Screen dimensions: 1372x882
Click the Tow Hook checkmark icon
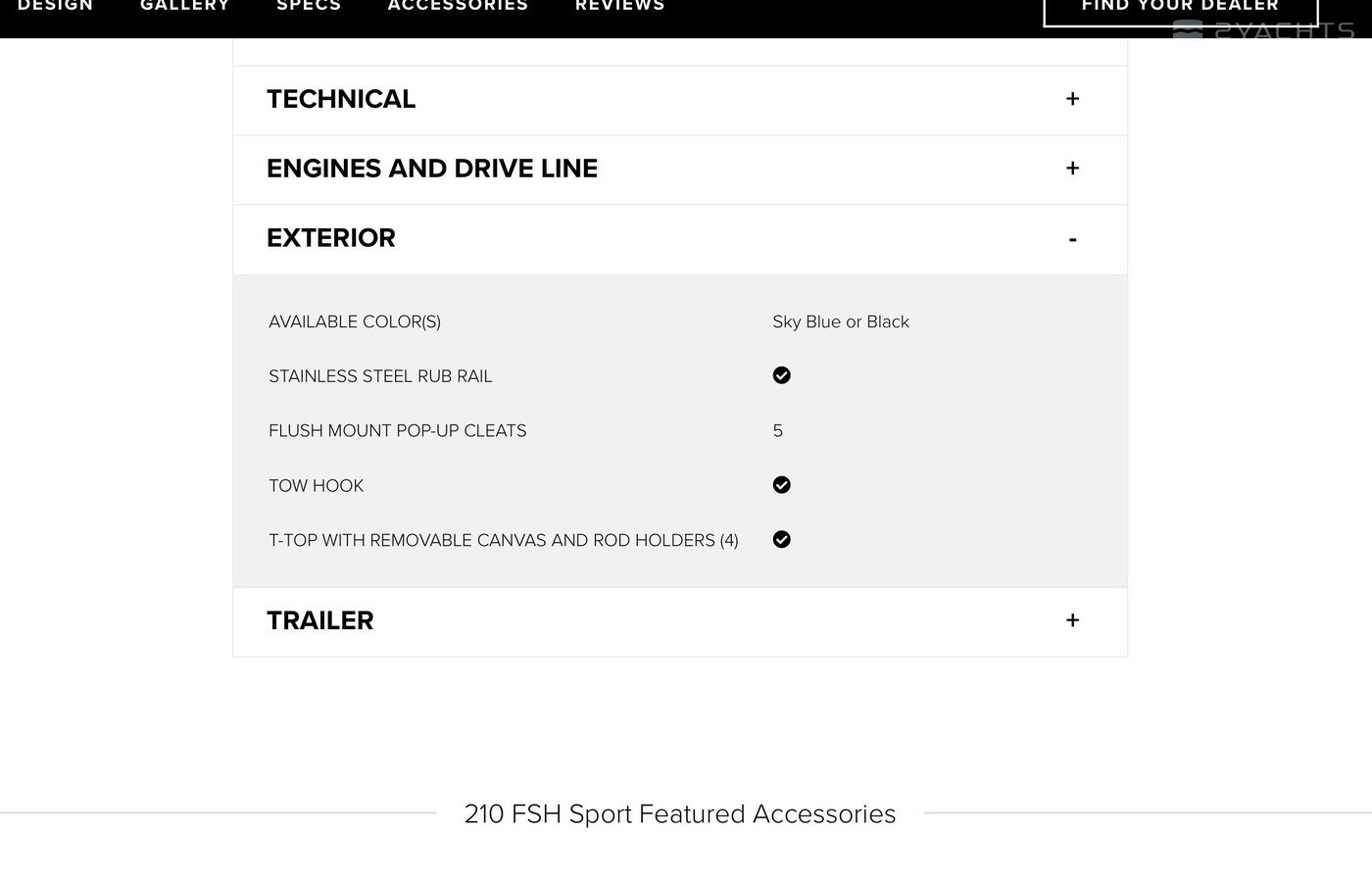click(x=781, y=485)
